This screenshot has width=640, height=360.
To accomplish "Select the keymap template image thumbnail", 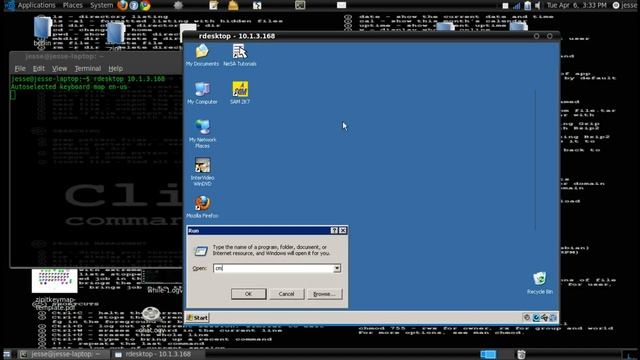I will tap(55, 280).
